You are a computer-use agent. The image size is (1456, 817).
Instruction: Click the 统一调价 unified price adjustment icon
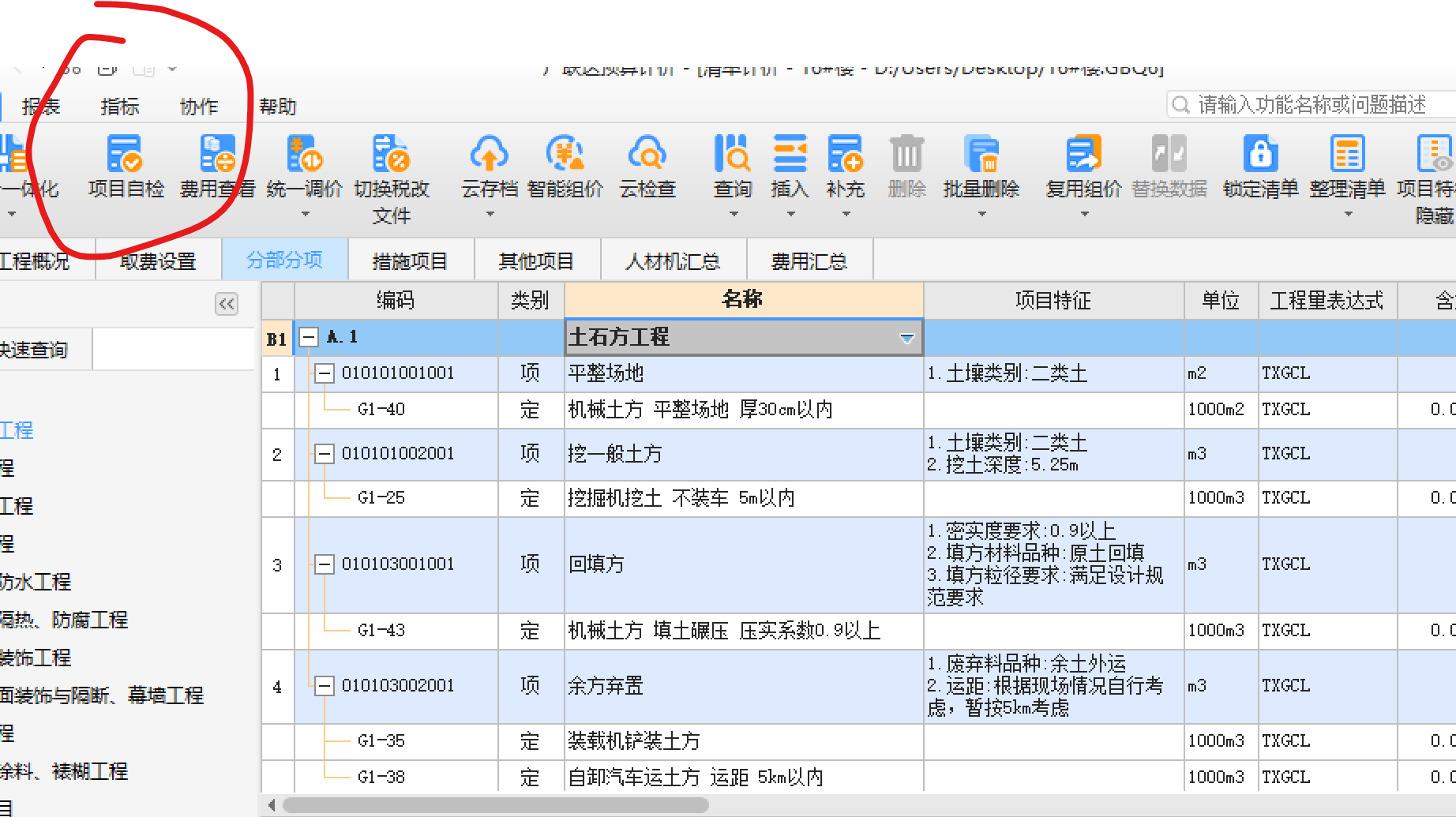[305, 154]
